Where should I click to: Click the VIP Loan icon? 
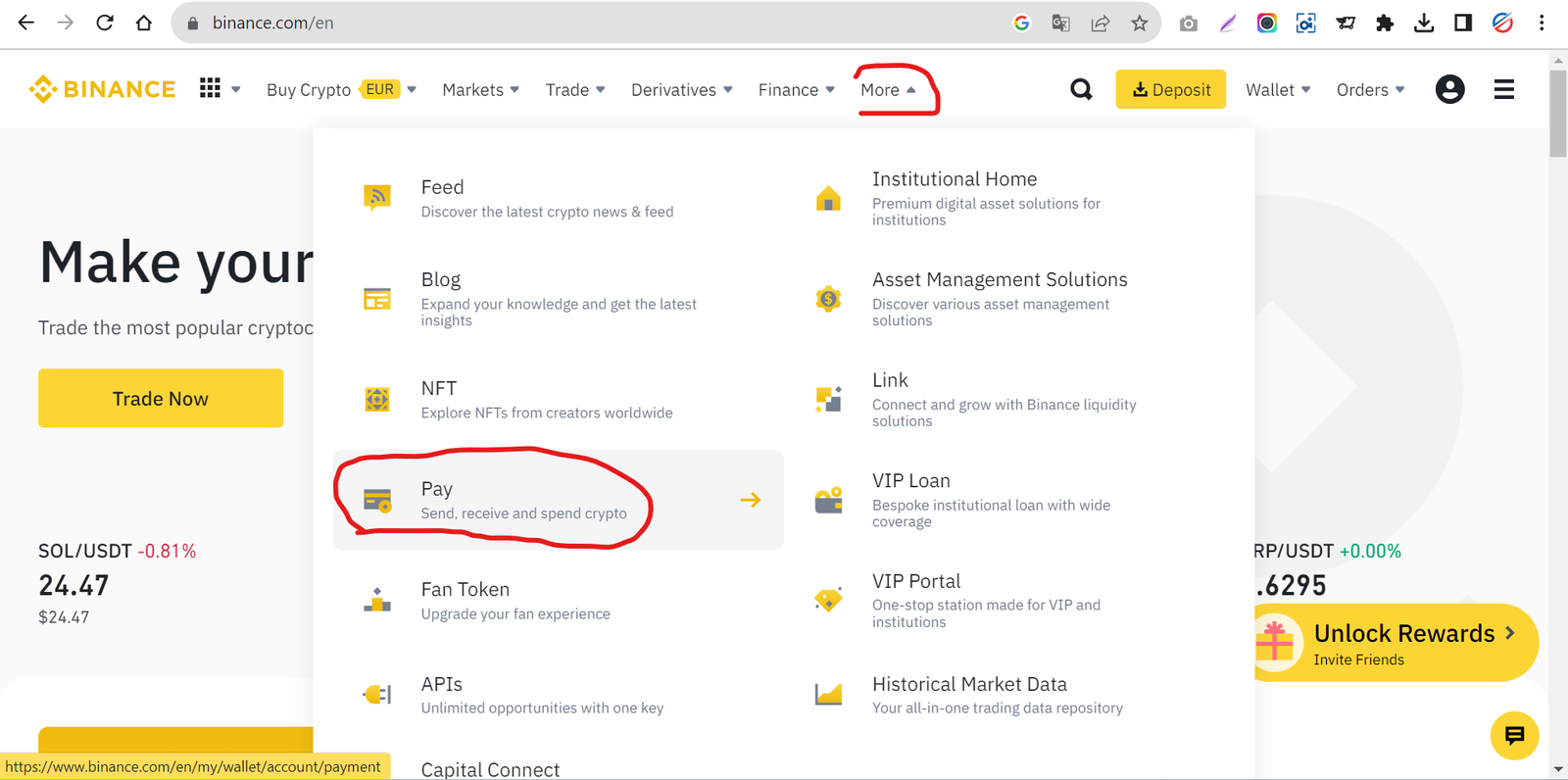[828, 500]
